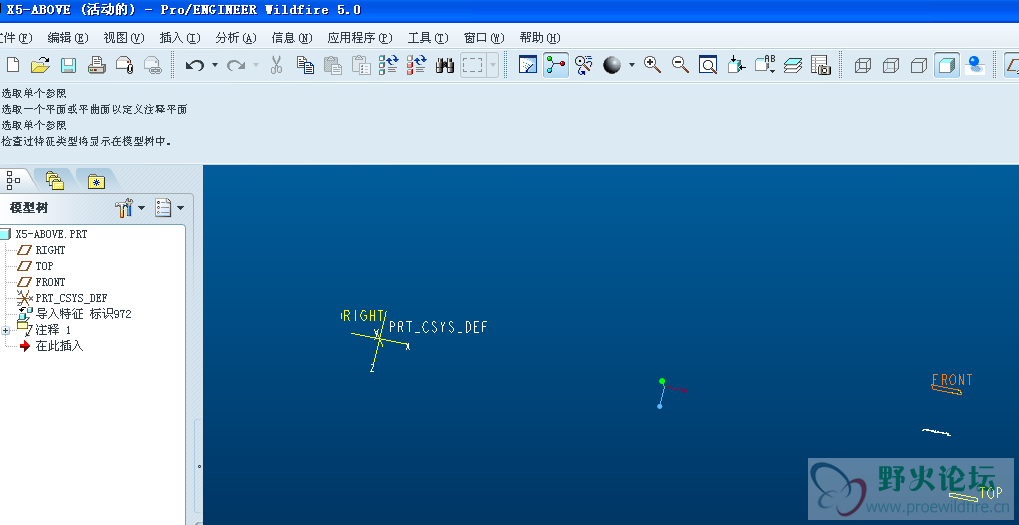The width and height of the screenshot is (1019, 525).
Task: Select the FRONT datum plane tree item
Action: 50,282
